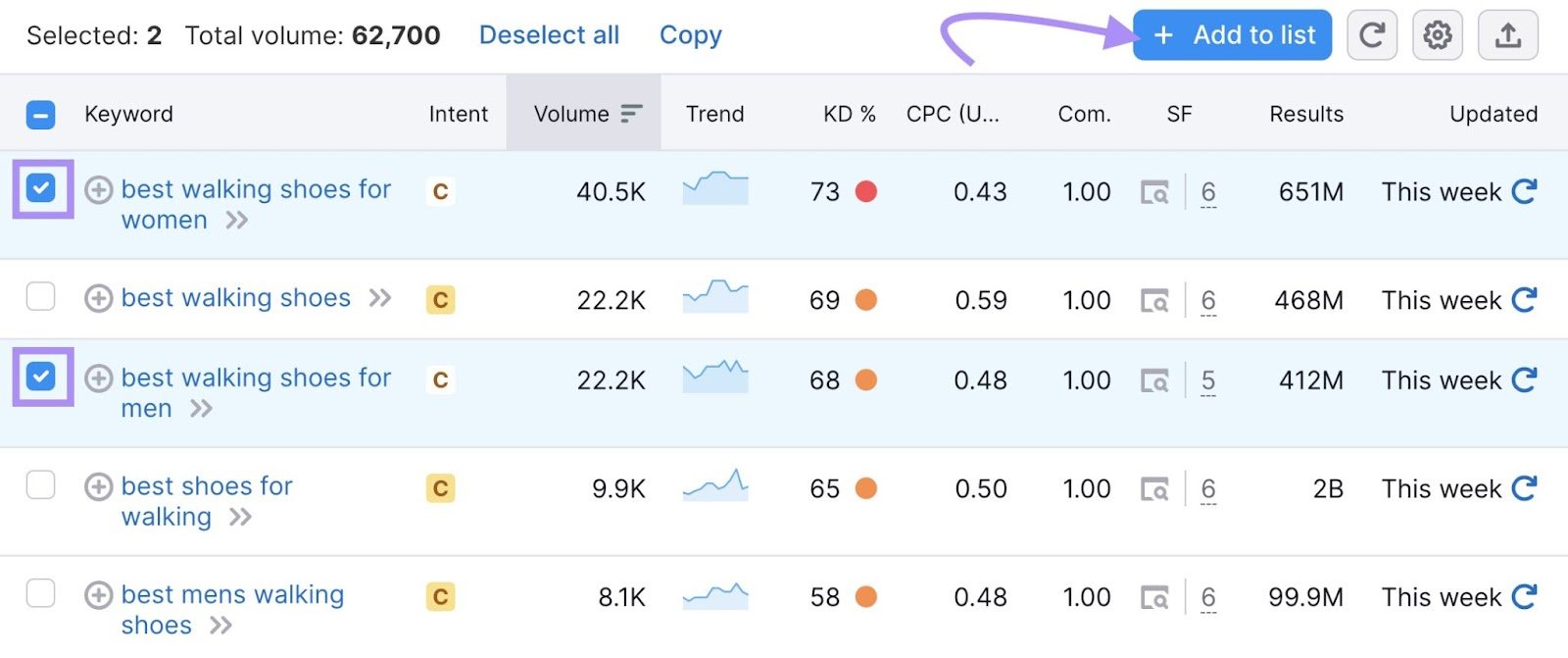
Task: Uncheck best walking shoes for women checkbox
Action: tap(41, 187)
